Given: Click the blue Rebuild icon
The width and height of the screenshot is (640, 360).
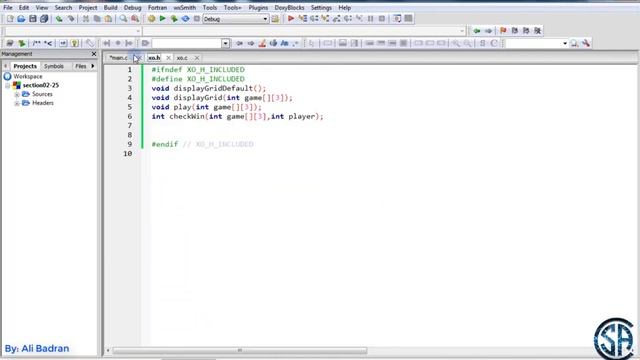Looking at the screenshot, I should tap(185, 19).
